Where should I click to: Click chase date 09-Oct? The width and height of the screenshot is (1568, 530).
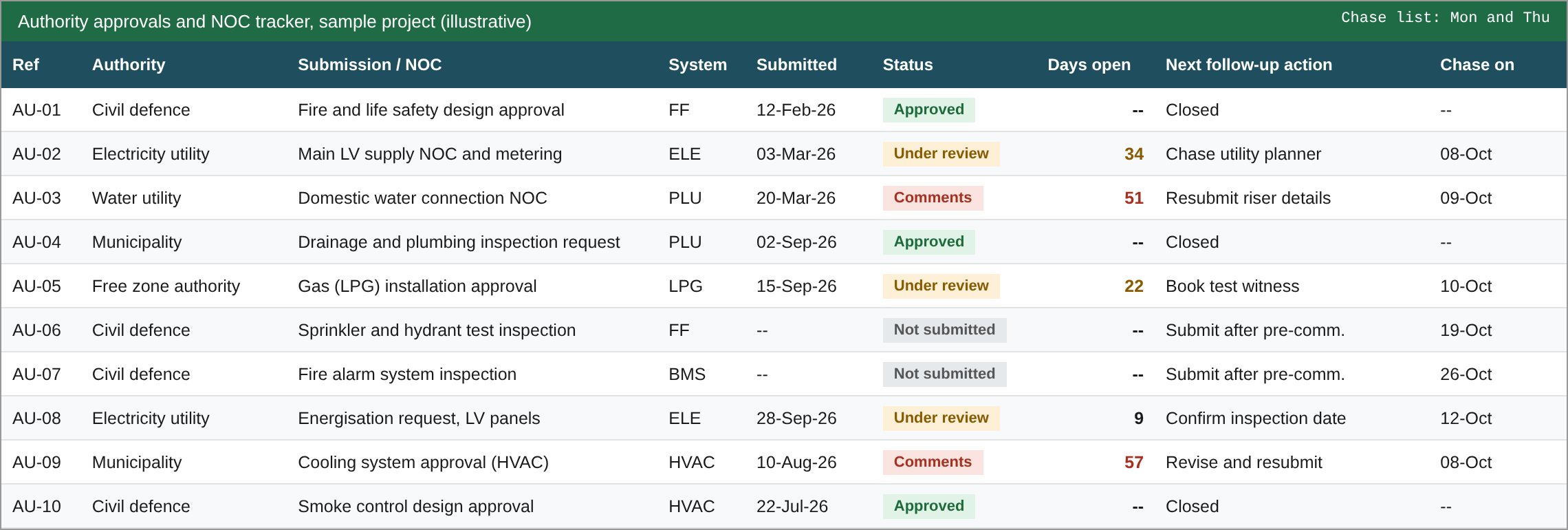(x=1466, y=198)
